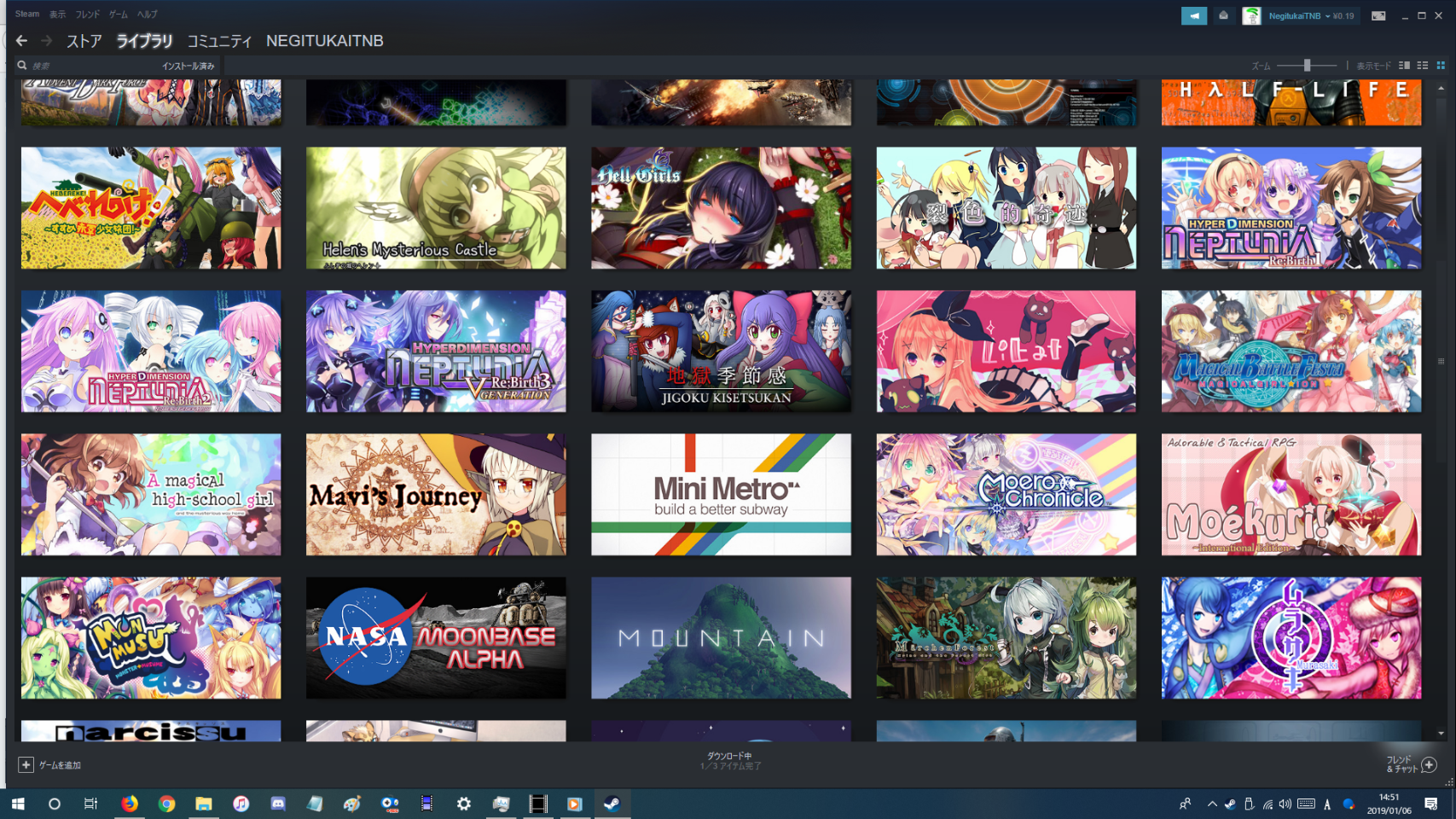Open the ストア tab
The image size is (1456, 819).
click(x=84, y=41)
